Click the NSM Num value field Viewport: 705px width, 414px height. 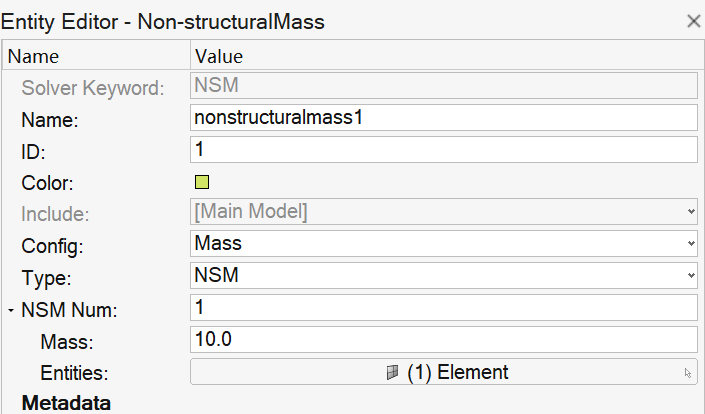pyautogui.click(x=444, y=307)
